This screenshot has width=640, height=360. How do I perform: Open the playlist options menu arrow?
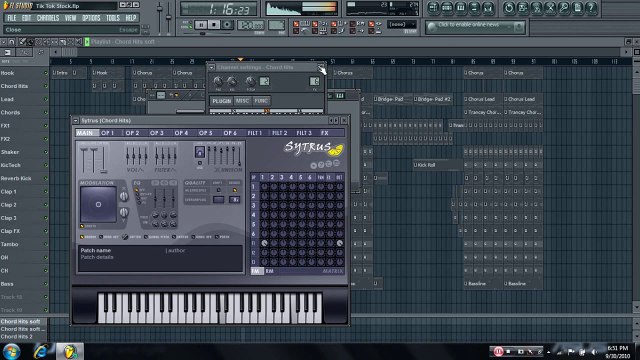tap(3, 42)
